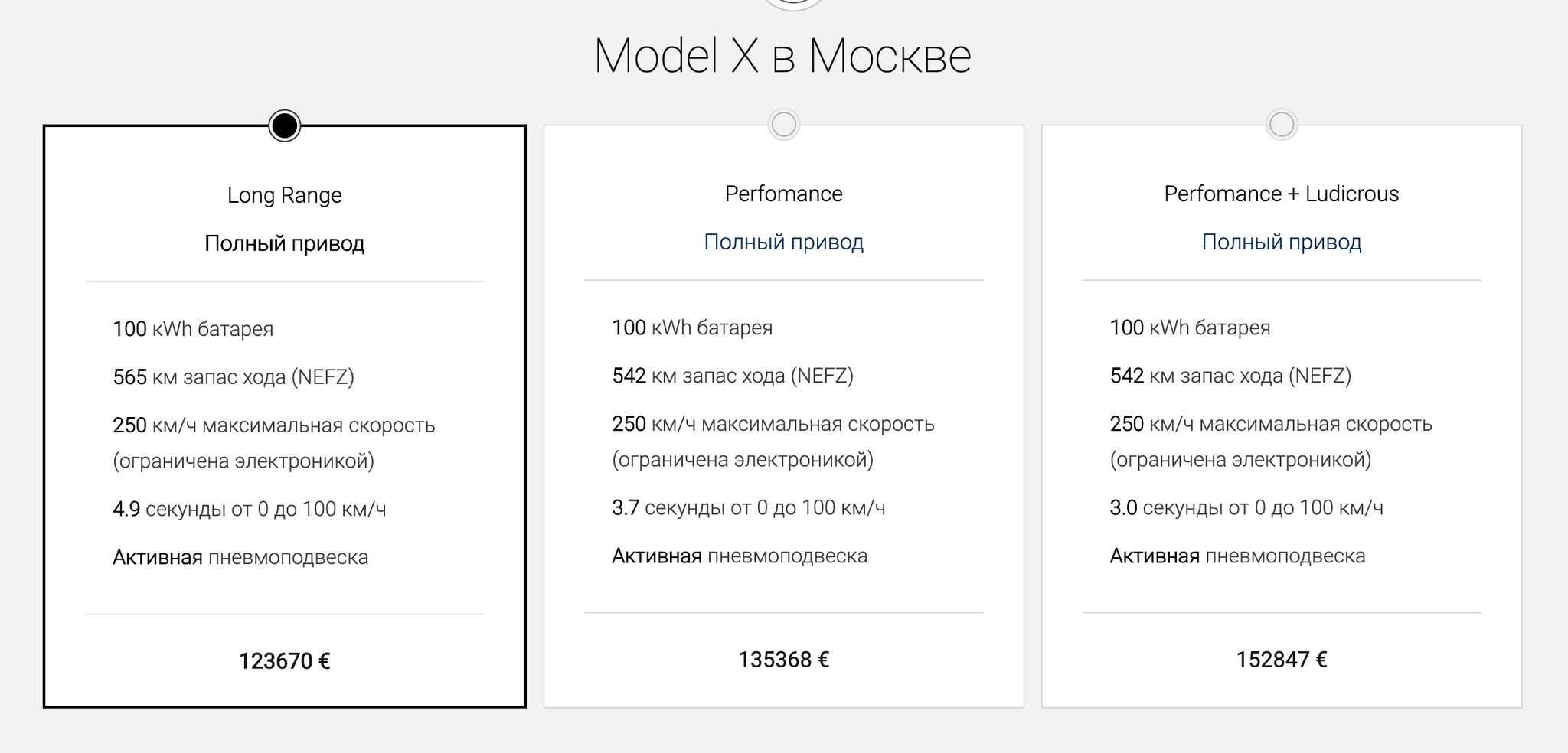The width and height of the screenshot is (1568, 753).
Task: Click 4.9 секунды acceleration line
Action: pos(250,509)
